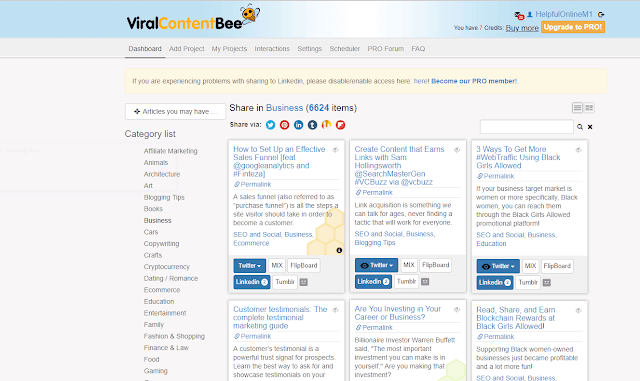Open Are You Investing article title
Image resolution: width=640 pixels, height=381 pixels.
click(x=398, y=313)
